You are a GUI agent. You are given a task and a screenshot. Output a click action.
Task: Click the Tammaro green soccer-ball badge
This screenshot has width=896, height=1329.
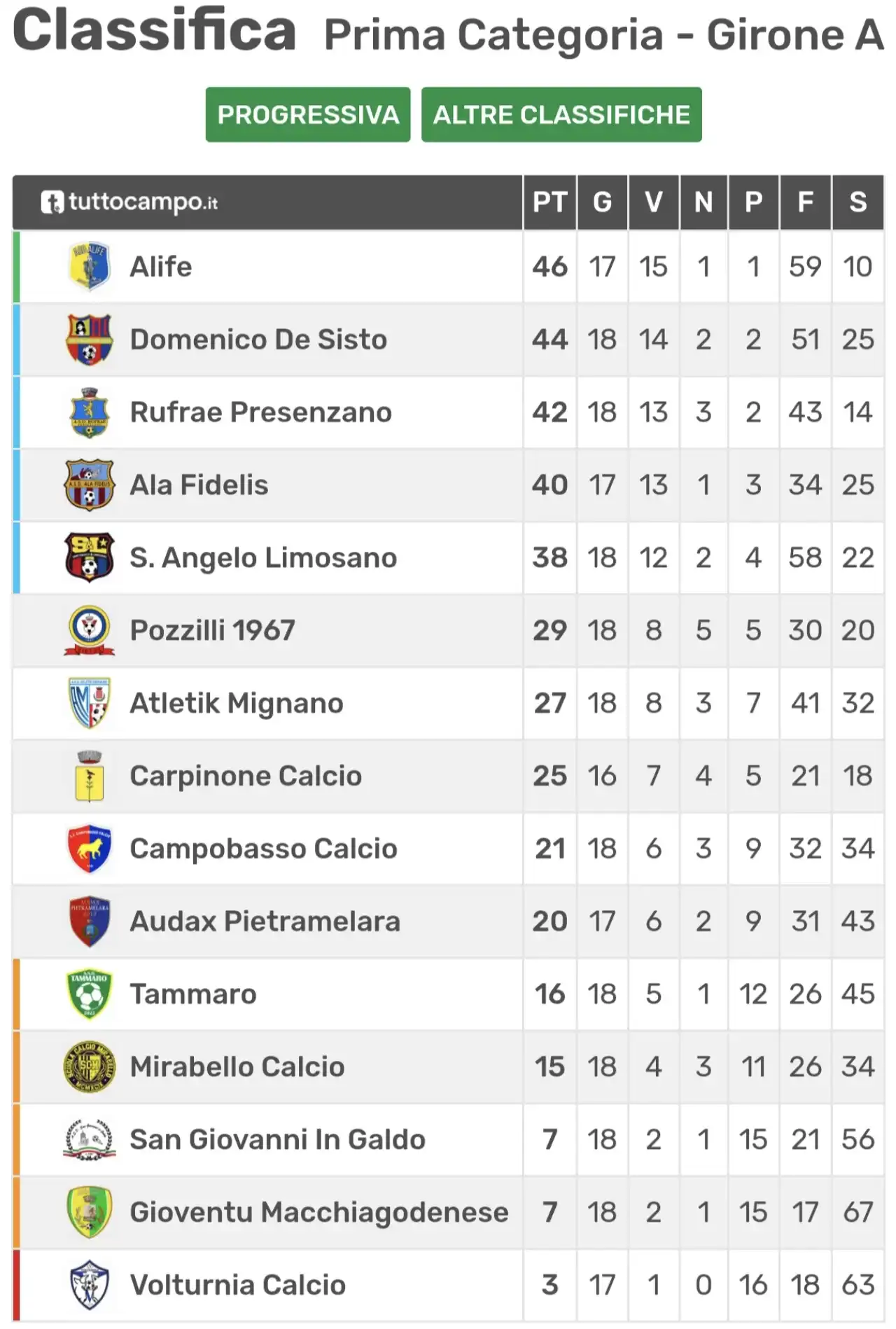[89, 994]
